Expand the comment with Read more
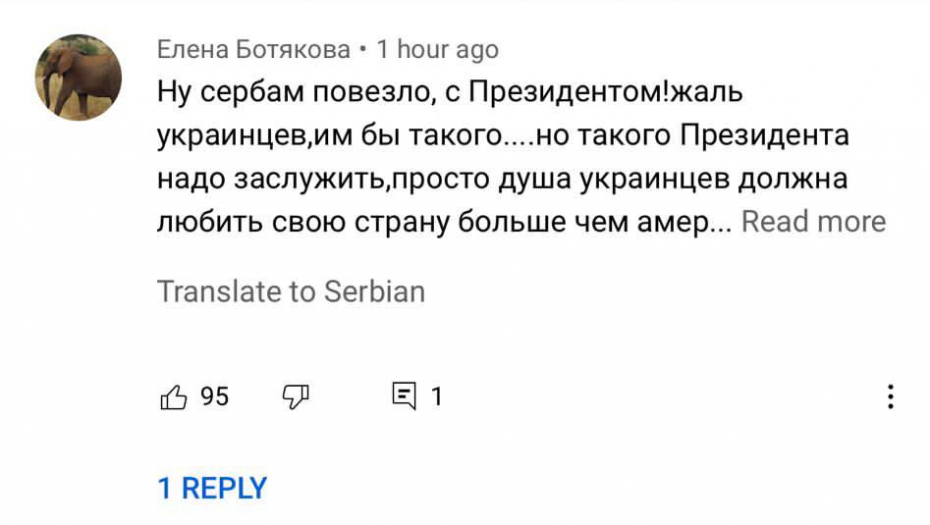Screen dimensions: 930x525 pos(813,221)
